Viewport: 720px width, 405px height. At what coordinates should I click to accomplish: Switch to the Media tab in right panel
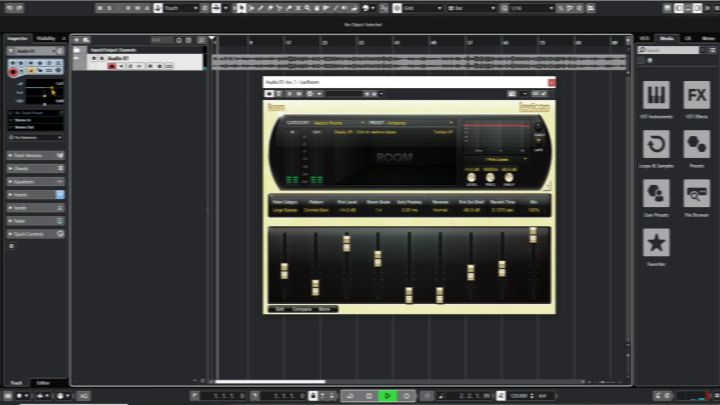pyautogui.click(x=667, y=39)
